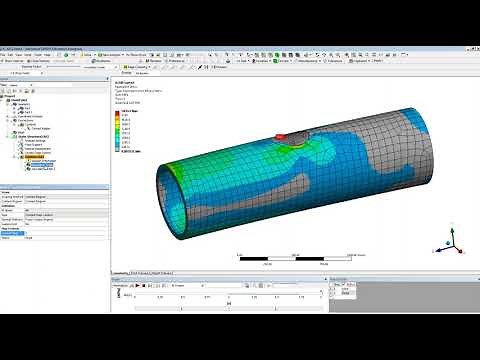Select the Mesh tree item
This screenshot has width=480, height=360.
coord(21,132)
